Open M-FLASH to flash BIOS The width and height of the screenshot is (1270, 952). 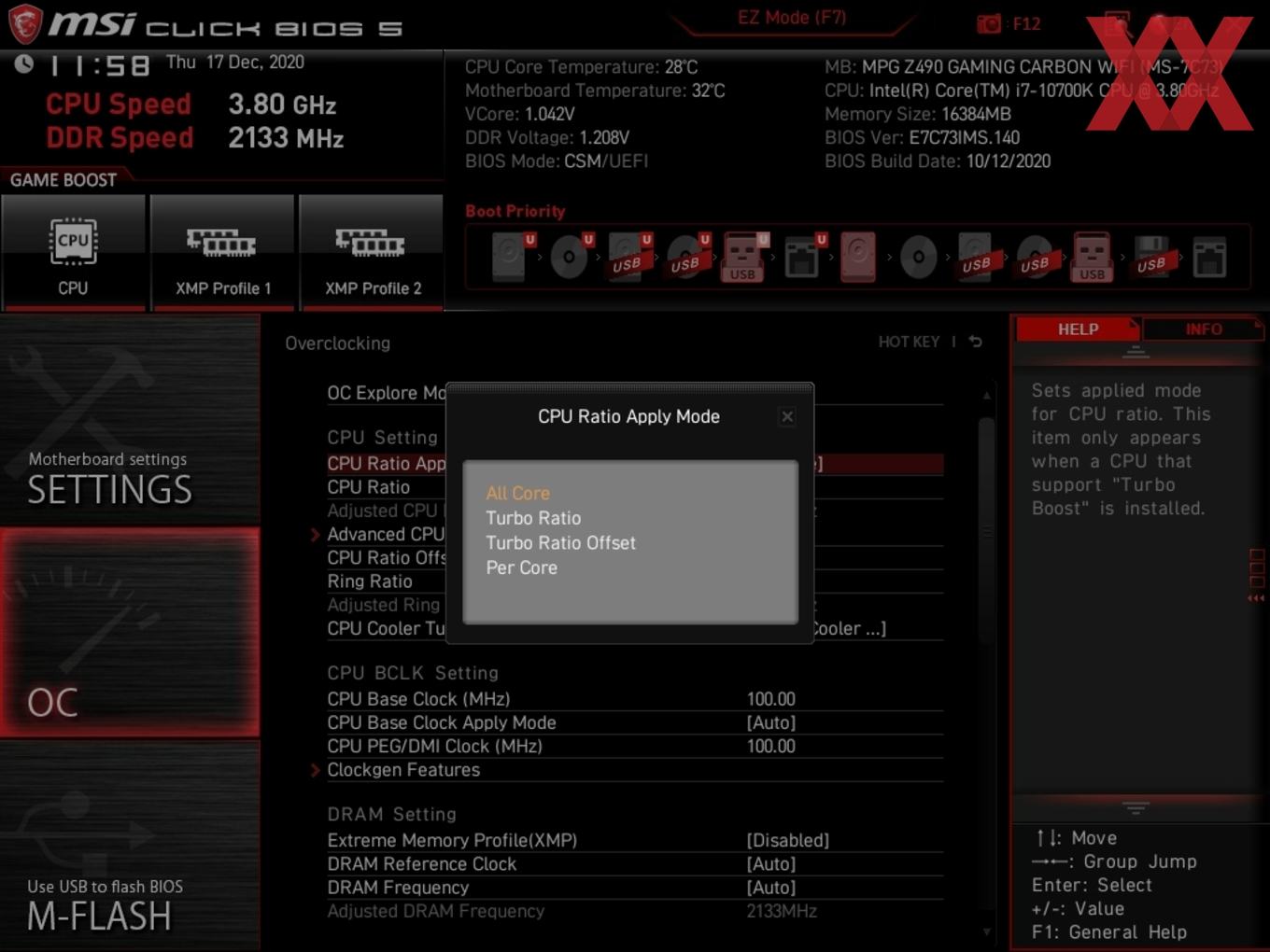click(x=130, y=846)
